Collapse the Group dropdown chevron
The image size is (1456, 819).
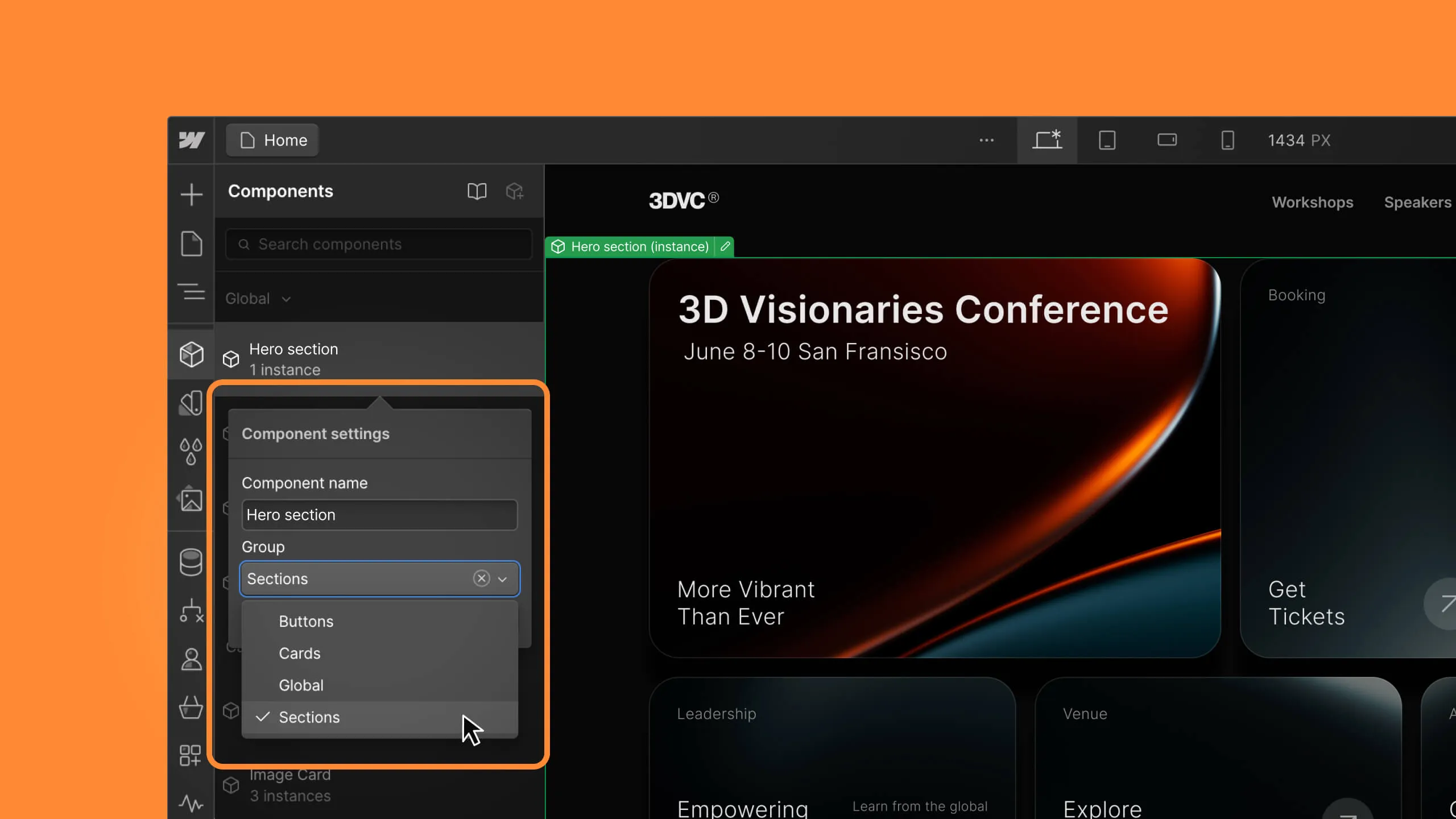click(502, 579)
